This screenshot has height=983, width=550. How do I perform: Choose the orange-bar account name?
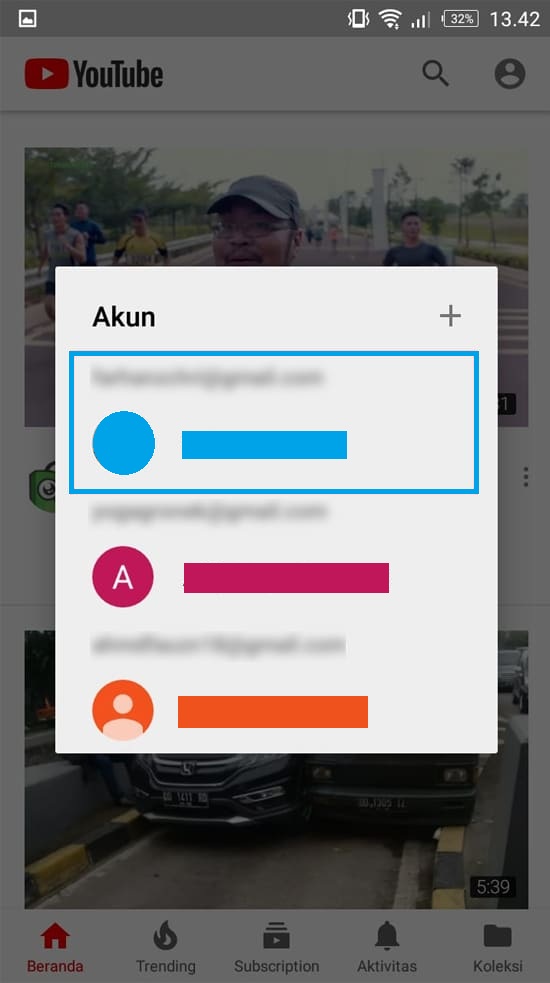(273, 712)
